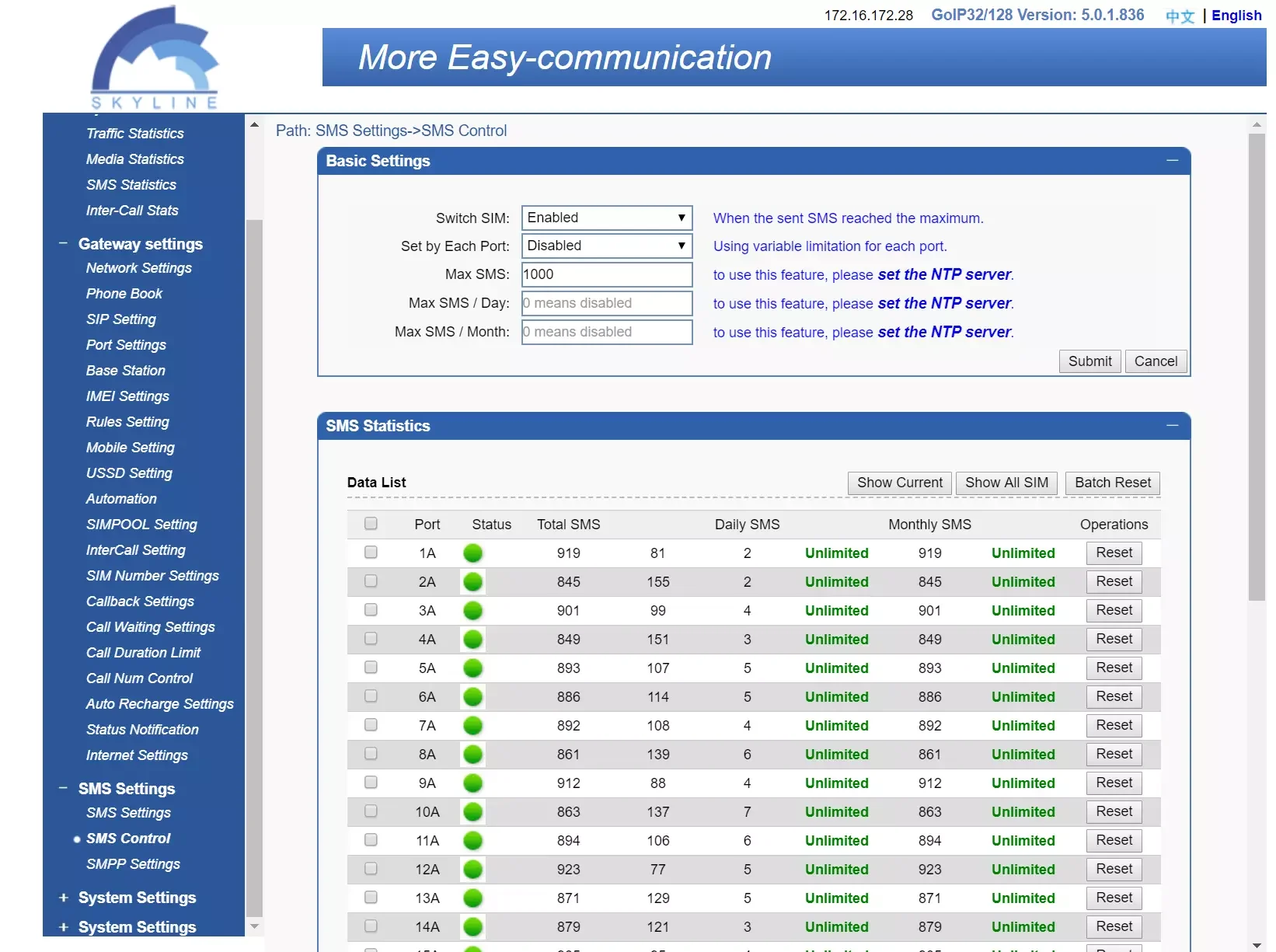Screen dimensions: 1276x952
Task: Open Media Statistics page
Action: (x=135, y=159)
